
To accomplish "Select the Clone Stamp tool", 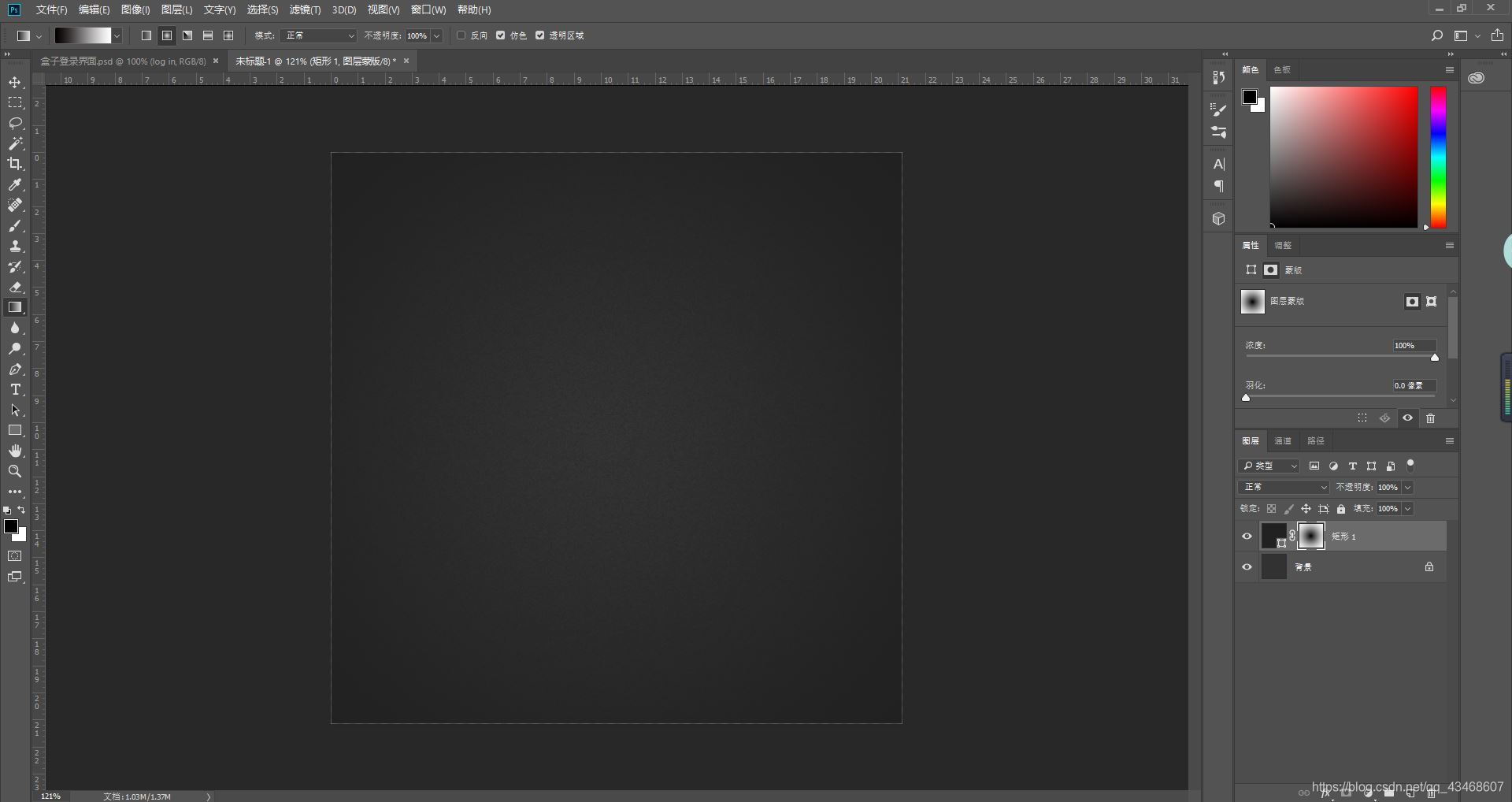I will [15, 247].
